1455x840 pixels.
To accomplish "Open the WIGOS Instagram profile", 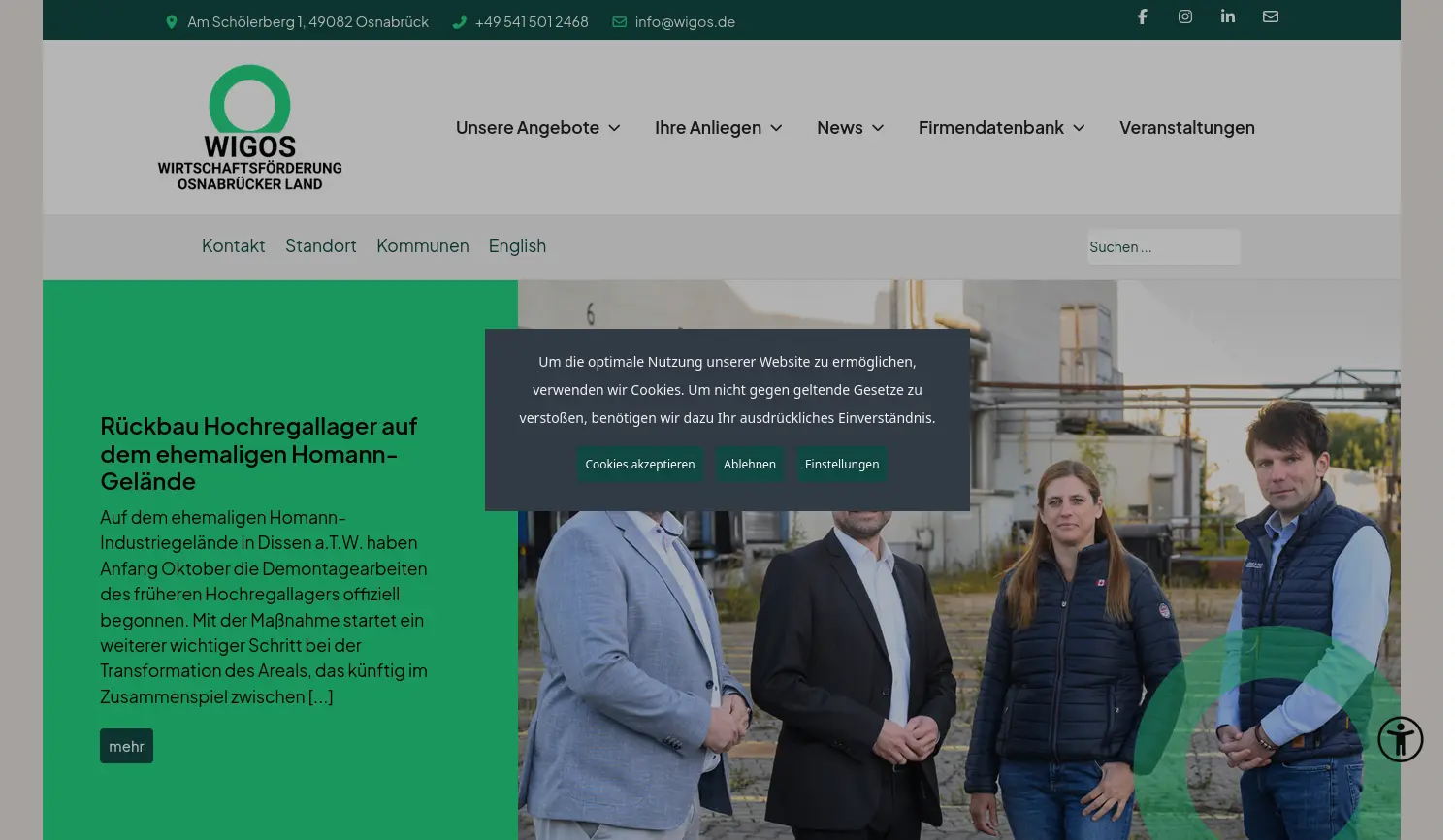I will click(x=1184, y=16).
